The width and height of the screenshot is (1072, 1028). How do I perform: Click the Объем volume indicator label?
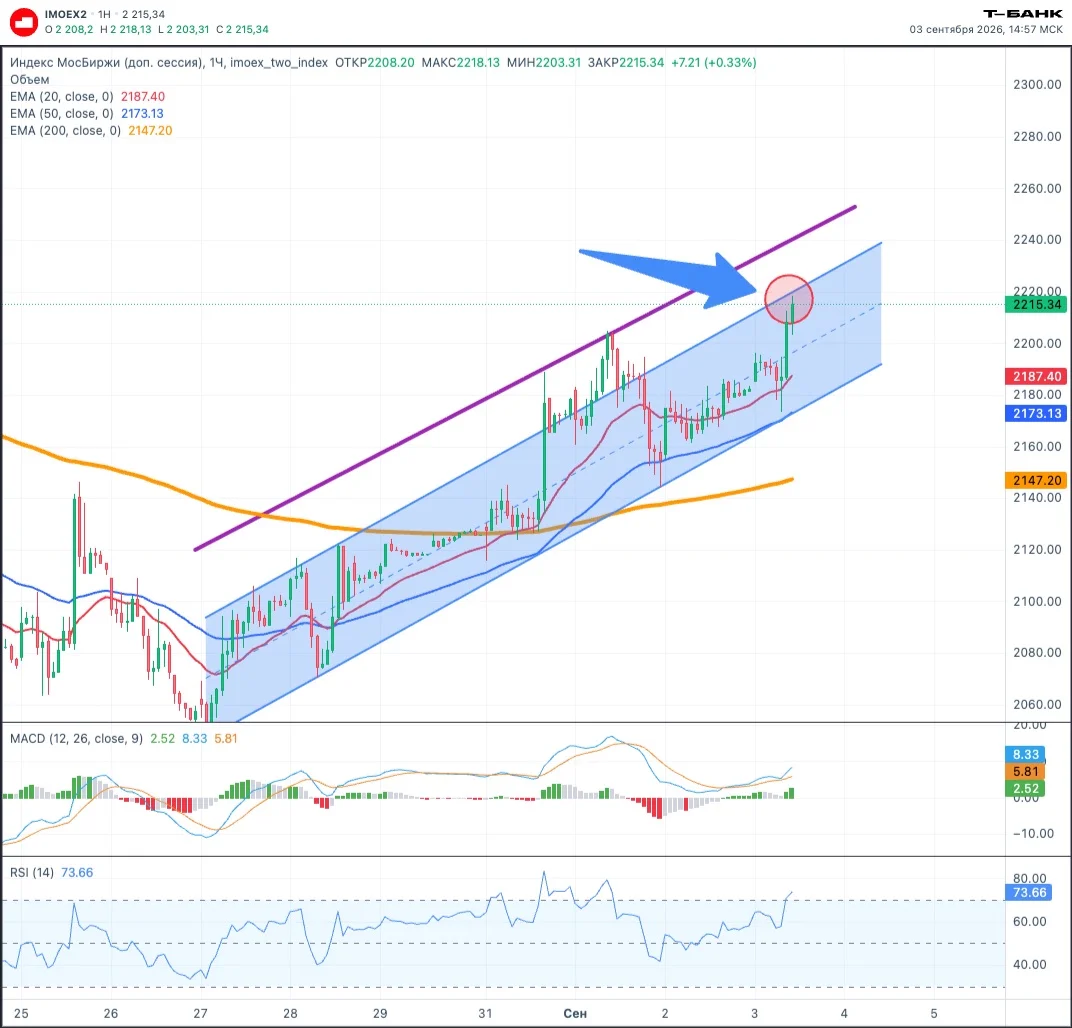(x=29, y=79)
